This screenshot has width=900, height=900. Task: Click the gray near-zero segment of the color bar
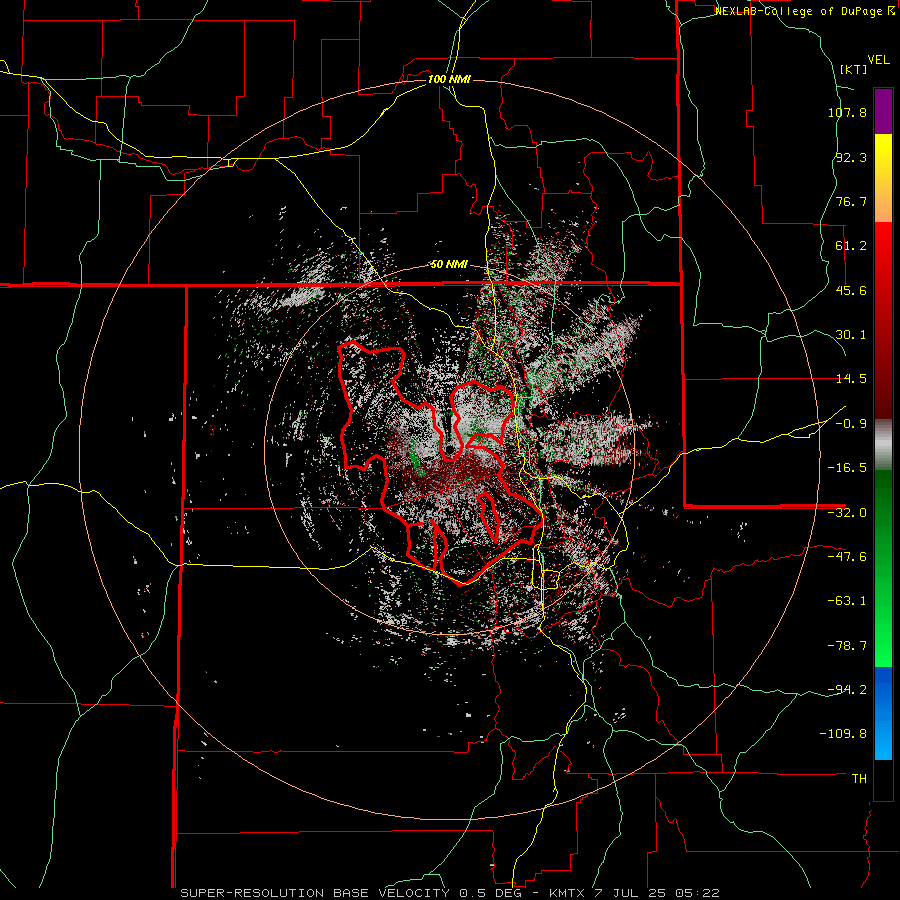883,444
